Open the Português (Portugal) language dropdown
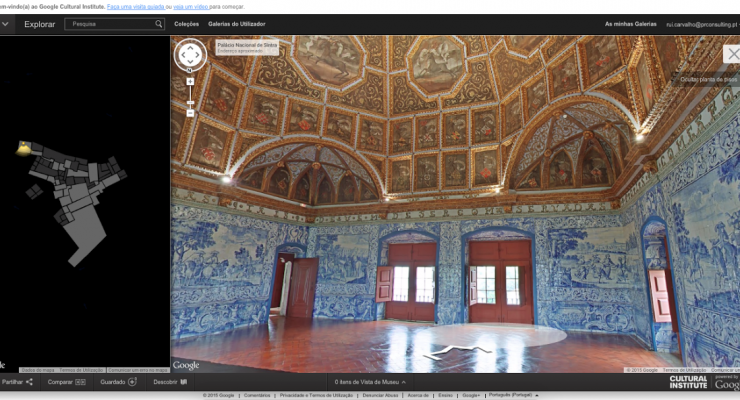Viewport: 740px width, 400px height. [513, 395]
